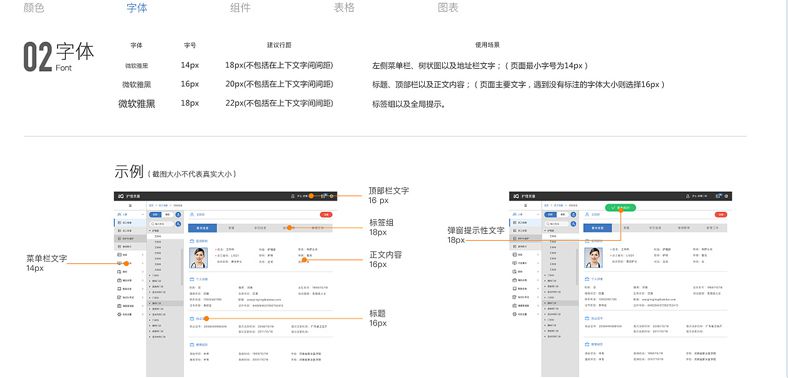Click the staff photo thumbnail in the 弹窗提示性文字 example
This screenshot has height=378, width=788.
[594, 258]
